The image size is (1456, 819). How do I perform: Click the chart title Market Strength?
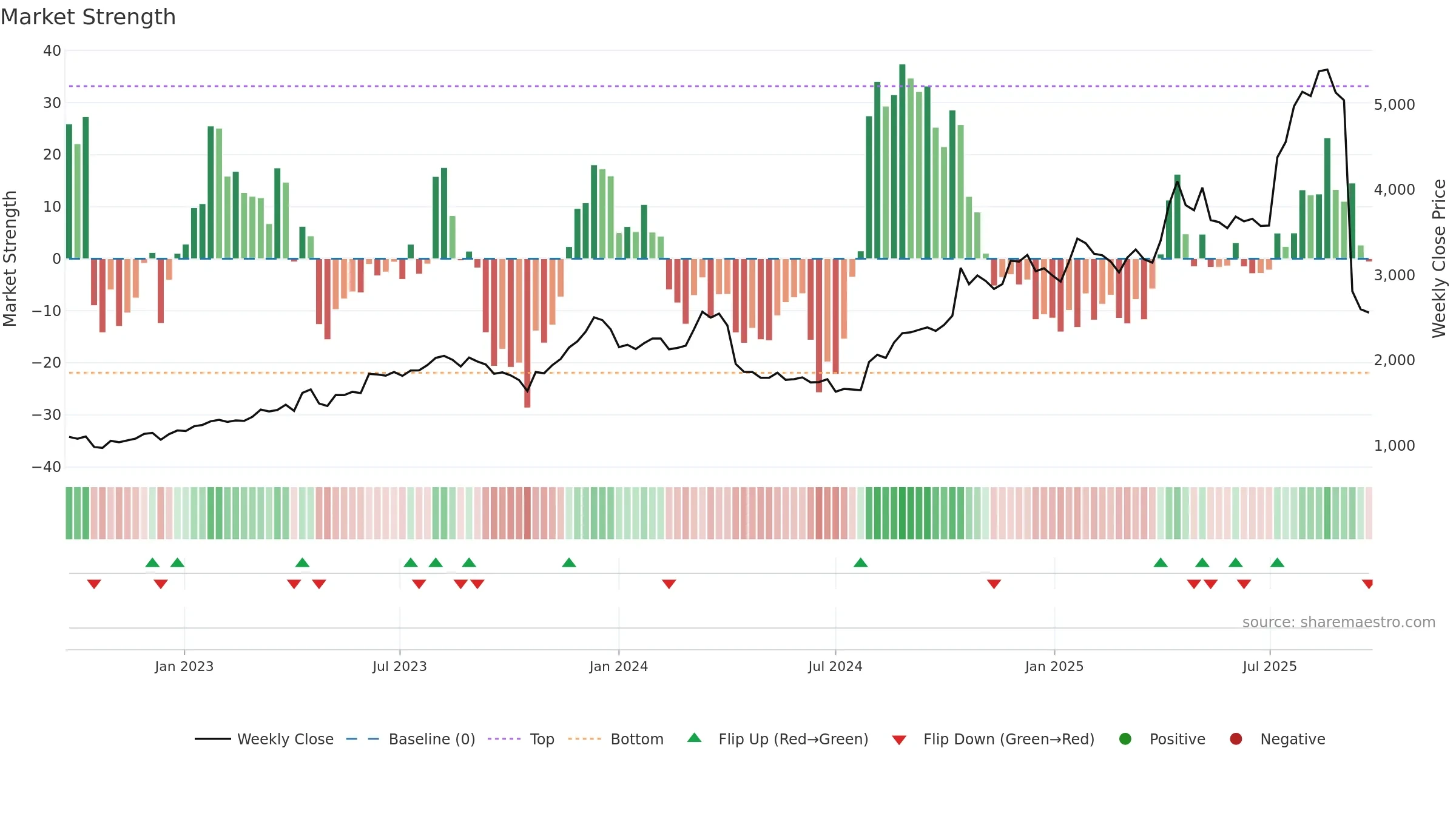pyautogui.click(x=88, y=17)
